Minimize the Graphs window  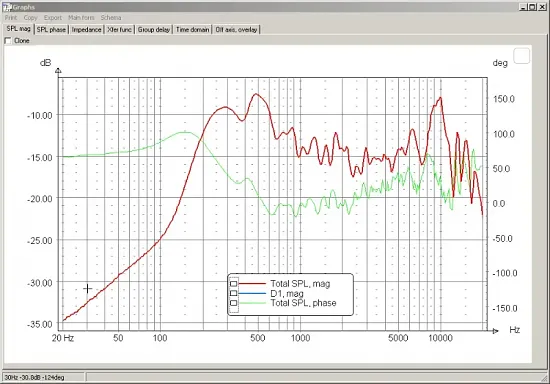pyautogui.click(x=523, y=7)
